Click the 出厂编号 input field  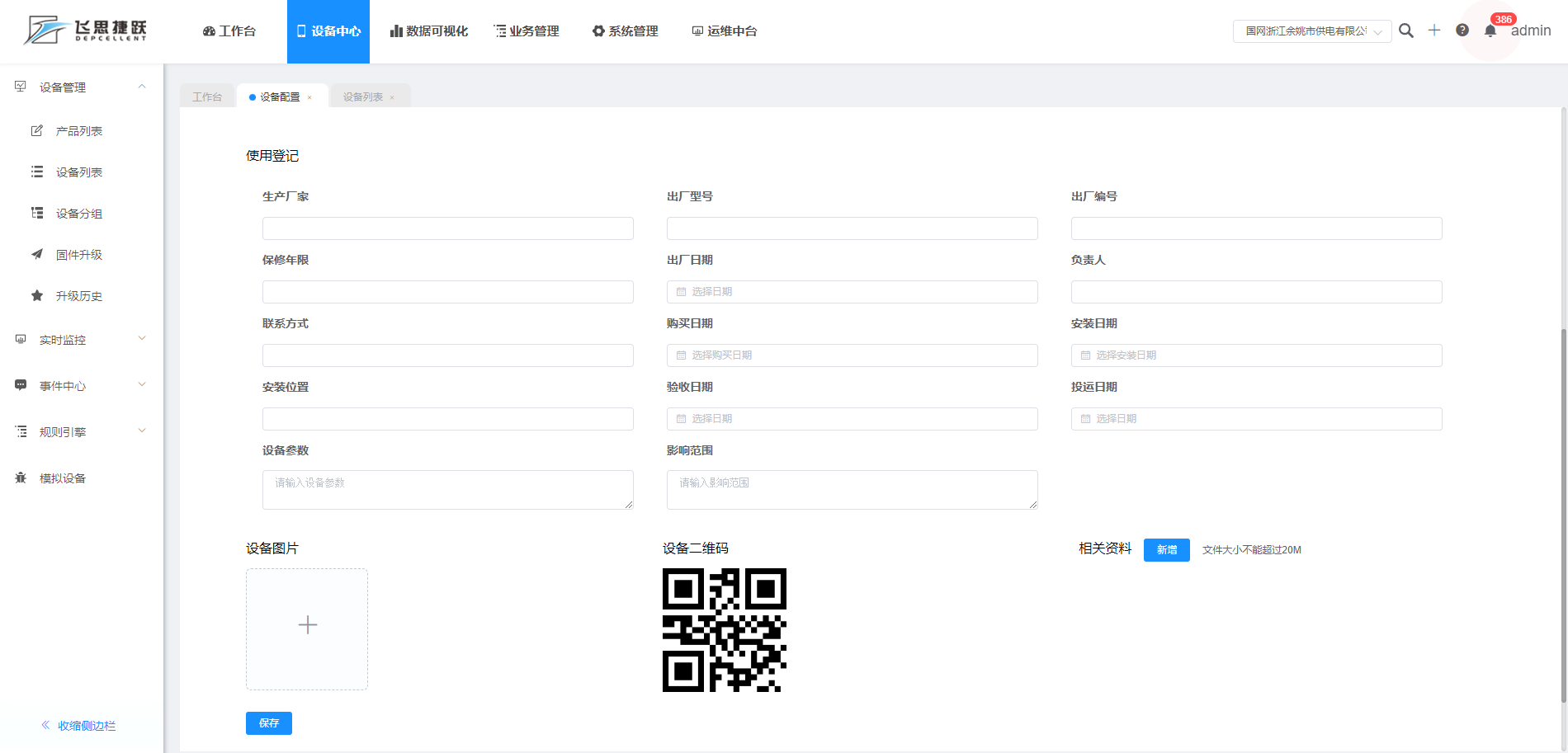pos(1257,228)
